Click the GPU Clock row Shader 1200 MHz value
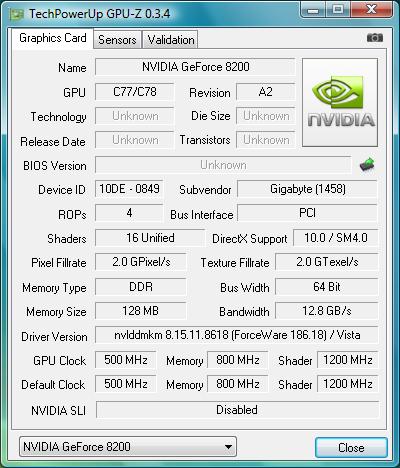Image resolution: width=400 pixels, height=468 pixels. [x=348, y=360]
